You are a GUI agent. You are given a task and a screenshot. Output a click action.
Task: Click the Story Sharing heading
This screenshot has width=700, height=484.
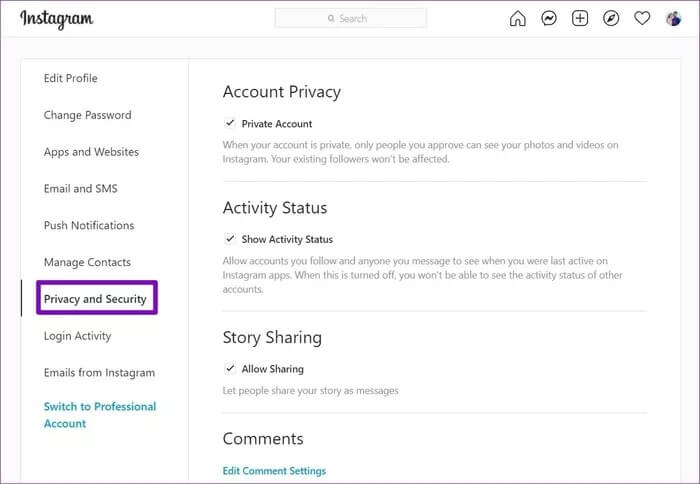coord(272,338)
